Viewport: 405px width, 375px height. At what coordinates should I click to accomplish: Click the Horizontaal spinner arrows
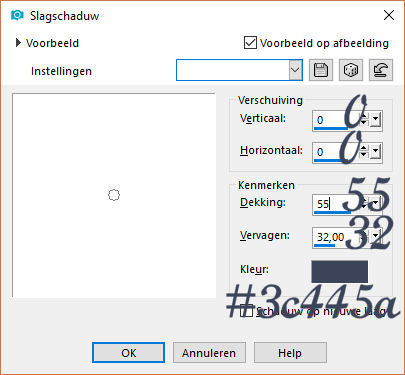point(364,152)
